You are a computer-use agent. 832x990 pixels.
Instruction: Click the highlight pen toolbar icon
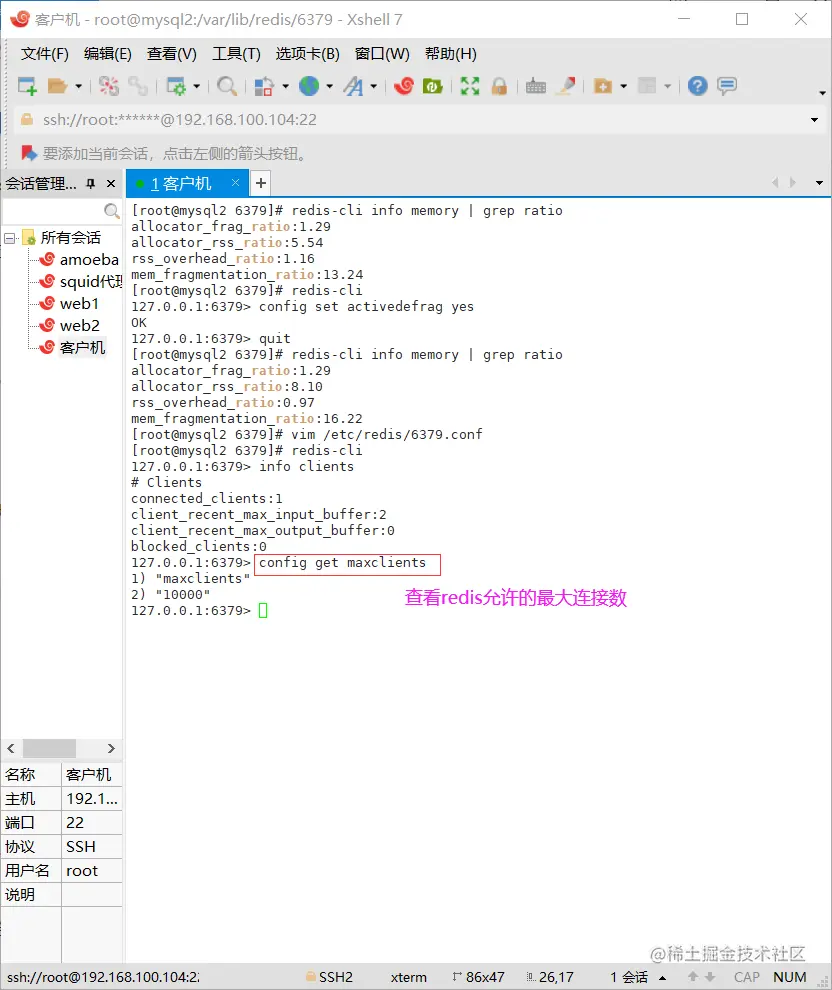[x=566, y=86]
